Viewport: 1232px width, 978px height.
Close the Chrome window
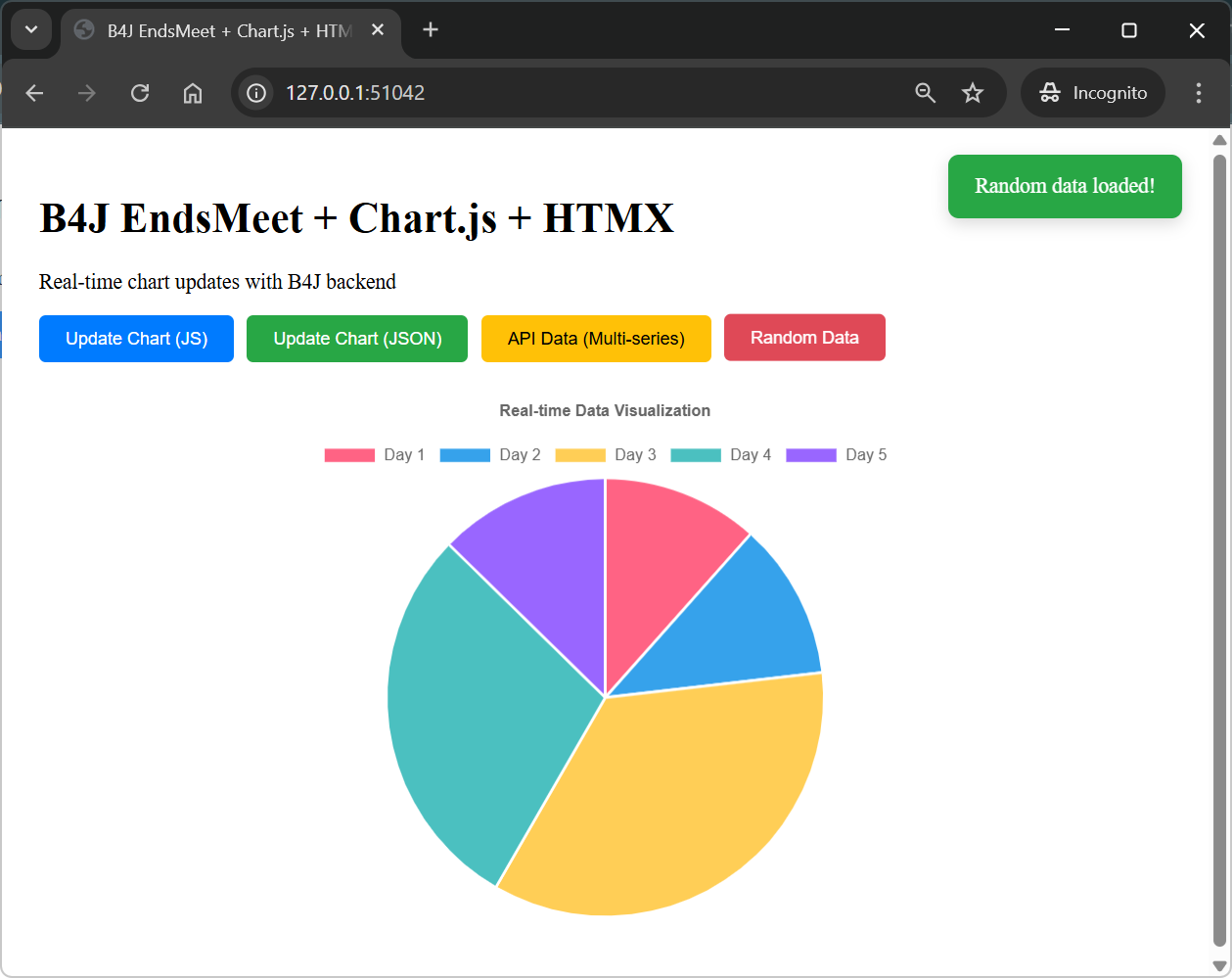1197,30
